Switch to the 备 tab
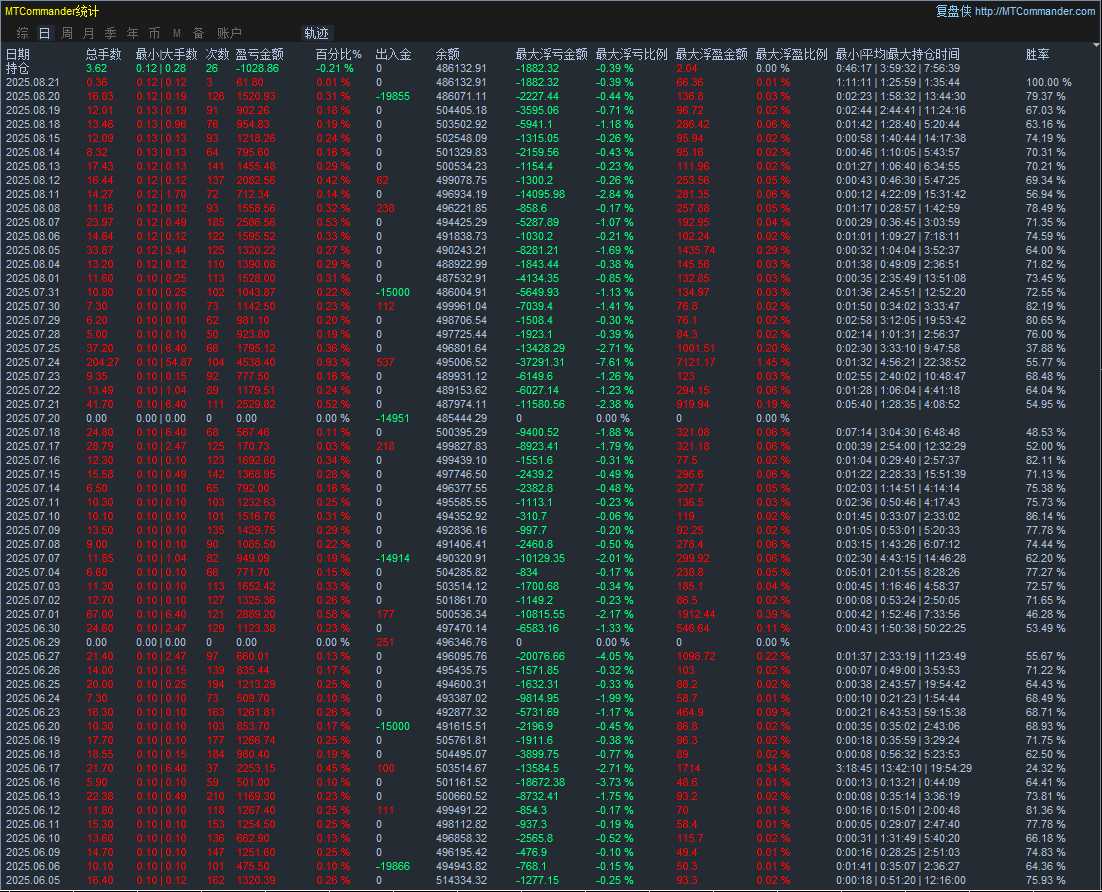 (198, 33)
